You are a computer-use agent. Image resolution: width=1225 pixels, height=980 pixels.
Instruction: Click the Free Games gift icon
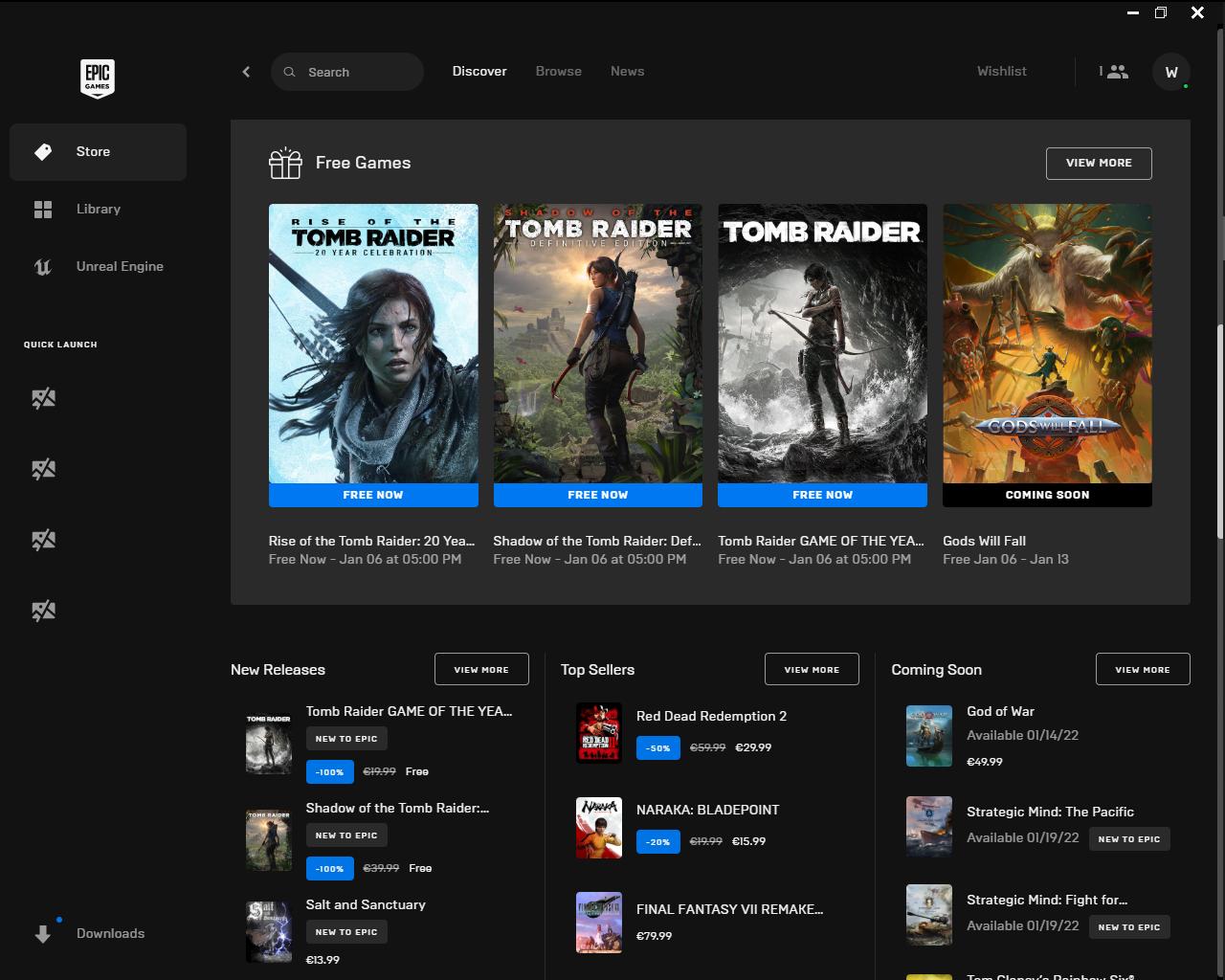click(x=285, y=164)
